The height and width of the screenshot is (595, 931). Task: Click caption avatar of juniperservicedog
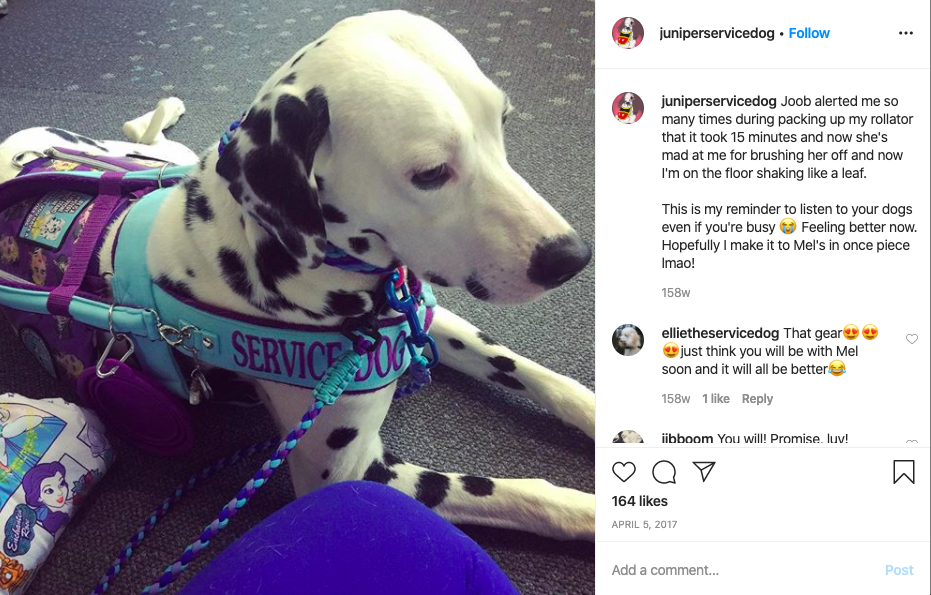point(628,107)
